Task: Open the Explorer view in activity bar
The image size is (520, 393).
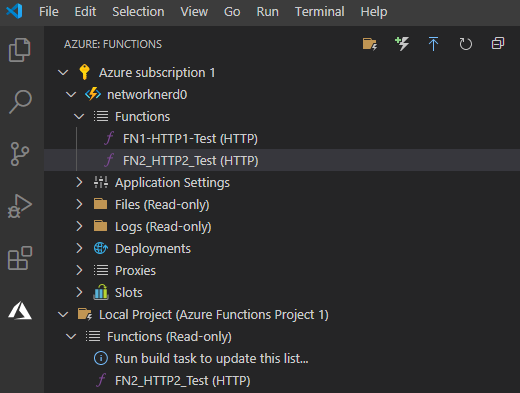Action: click(x=19, y=50)
